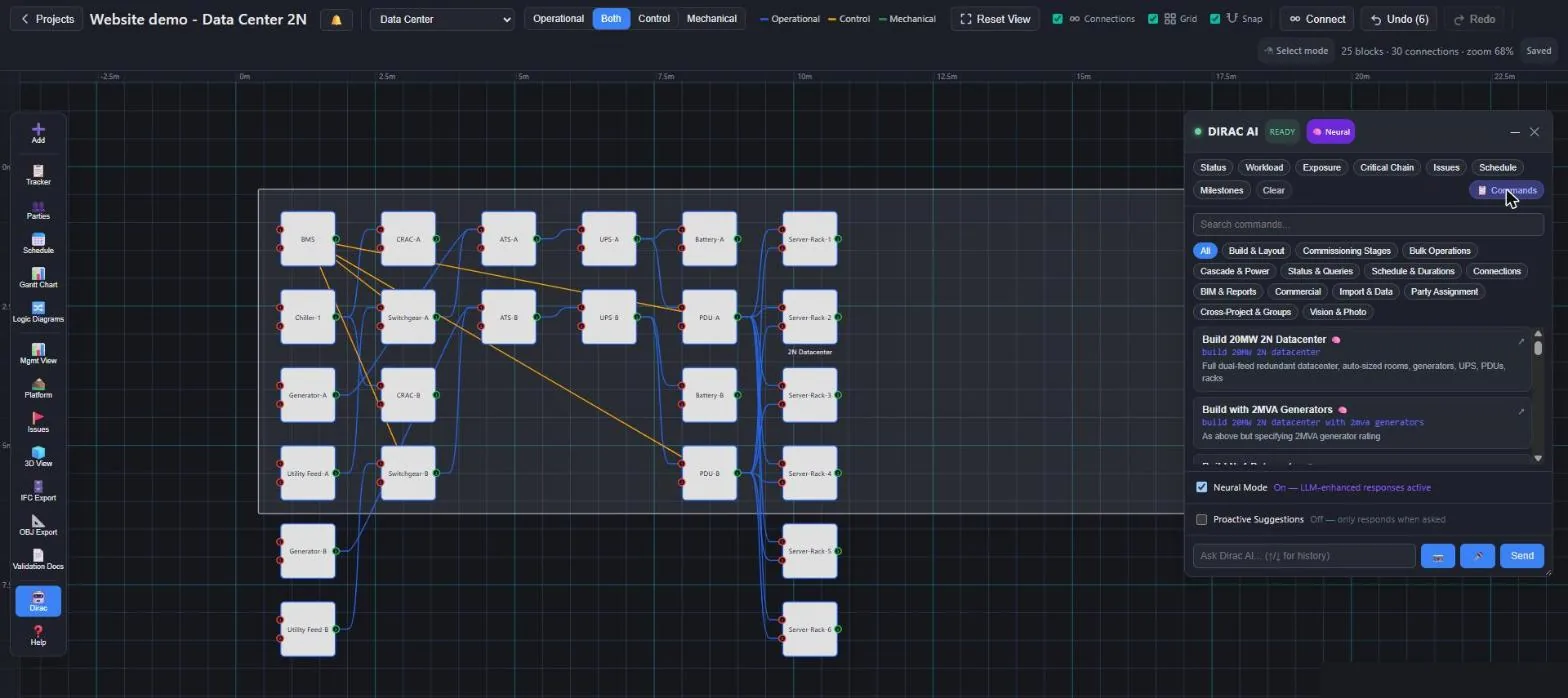Filter commands by All
Viewport: 1568px width, 698px height.
tap(1205, 251)
